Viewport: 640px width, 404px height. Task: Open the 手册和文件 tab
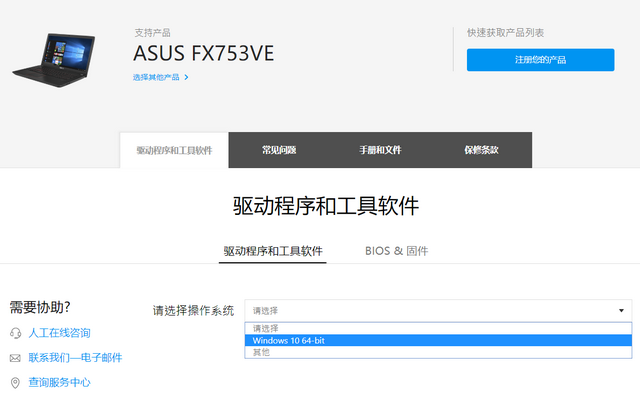coord(380,150)
